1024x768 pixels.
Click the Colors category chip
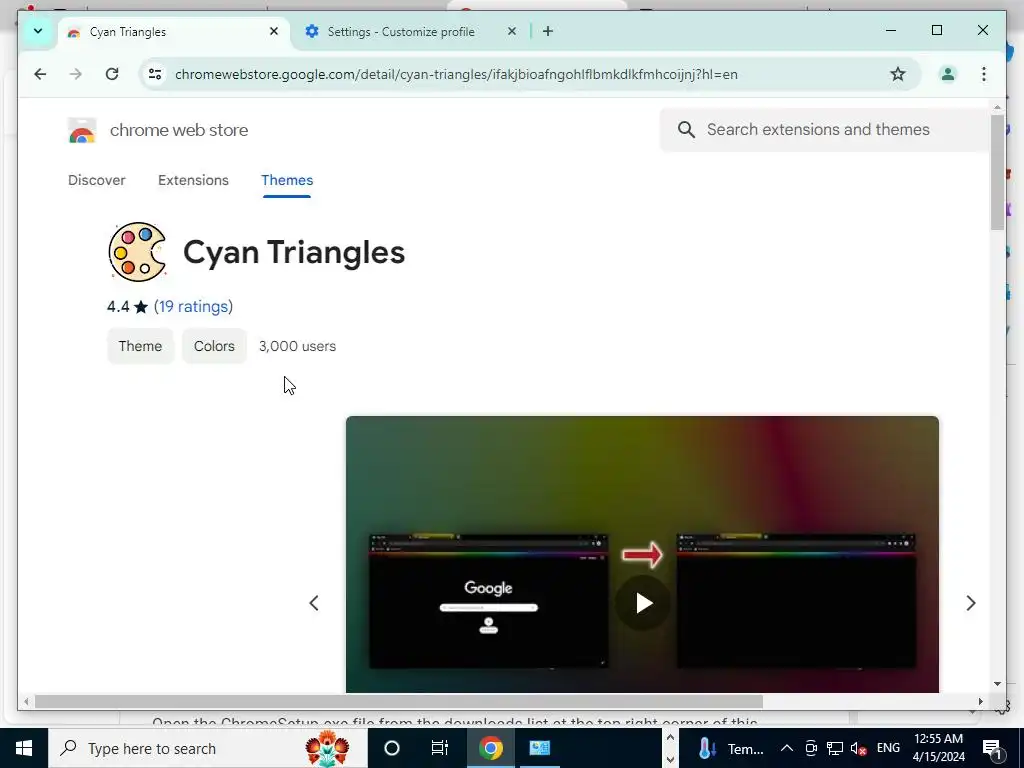pyautogui.click(x=214, y=346)
